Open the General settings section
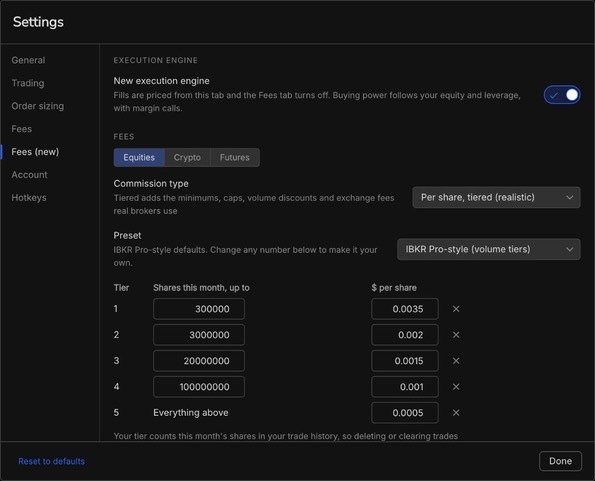The width and height of the screenshot is (595, 481). tap(28, 60)
